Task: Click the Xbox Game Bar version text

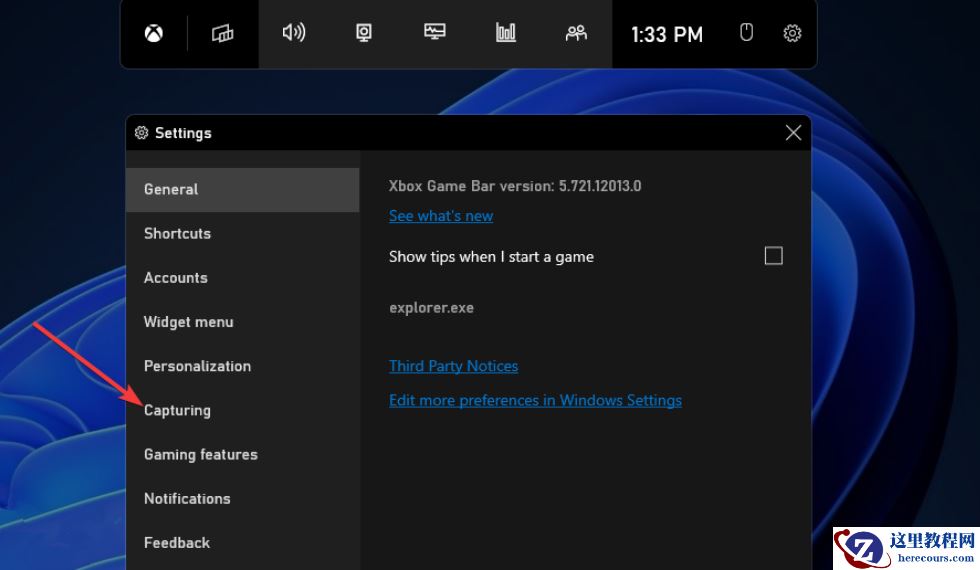Action: click(515, 186)
